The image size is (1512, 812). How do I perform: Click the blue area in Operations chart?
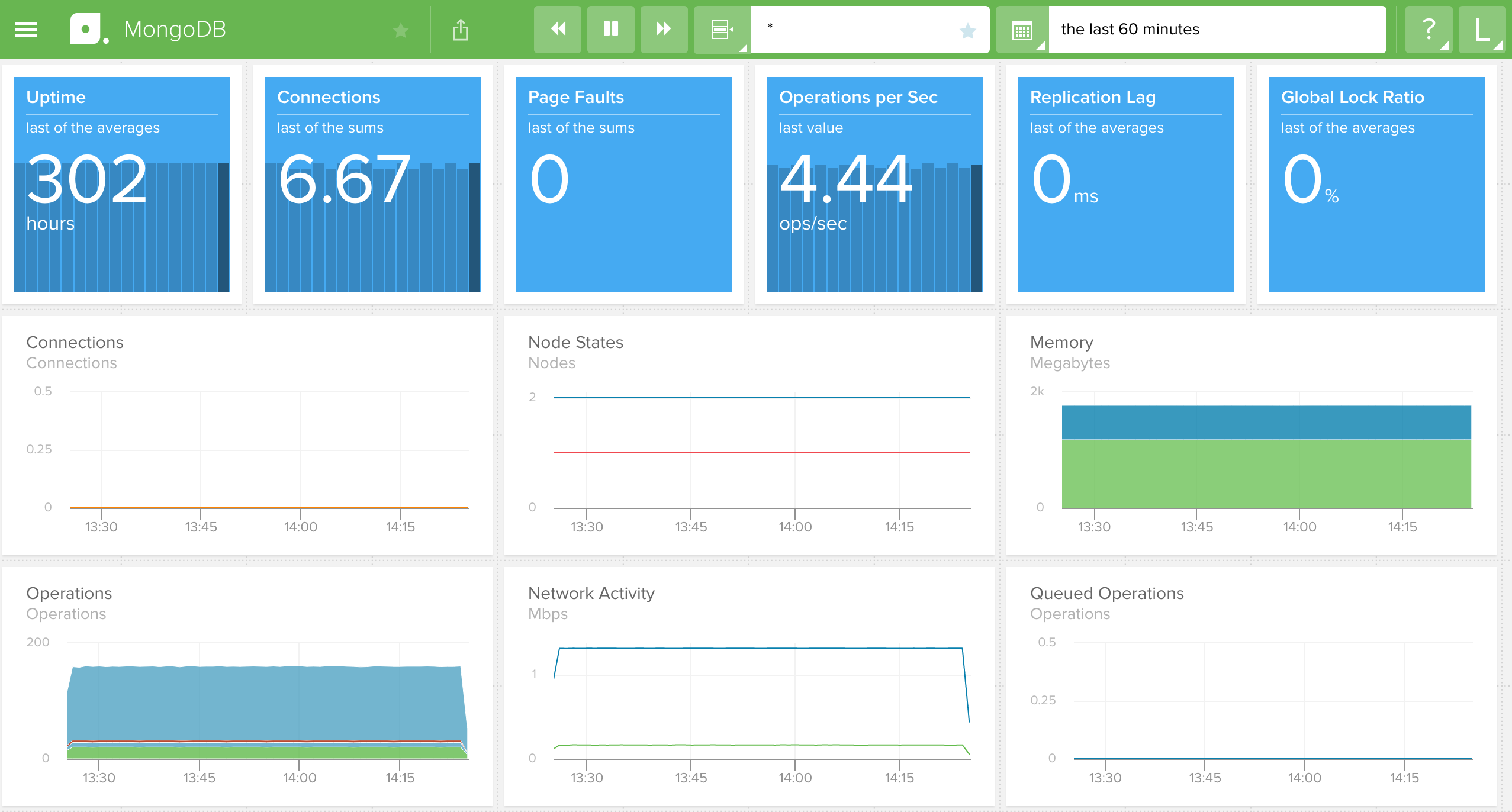pos(266,703)
